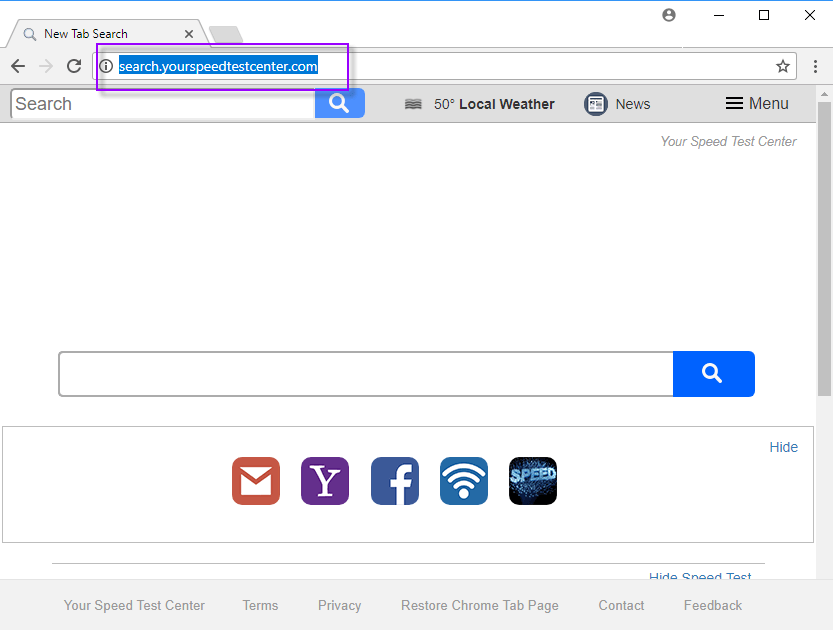Open the Gmail envelope shortcut

click(x=256, y=481)
